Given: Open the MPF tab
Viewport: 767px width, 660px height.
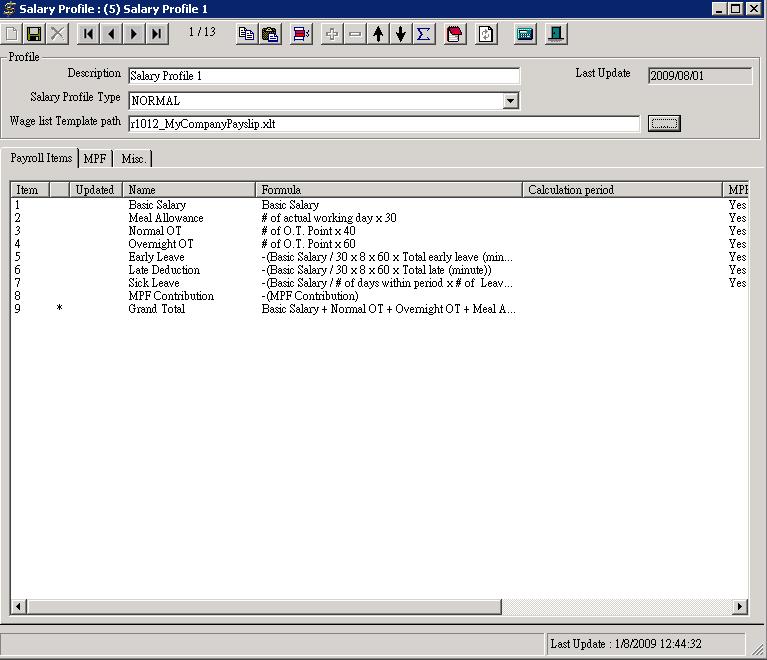Looking at the screenshot, I should tap(95, 159).
